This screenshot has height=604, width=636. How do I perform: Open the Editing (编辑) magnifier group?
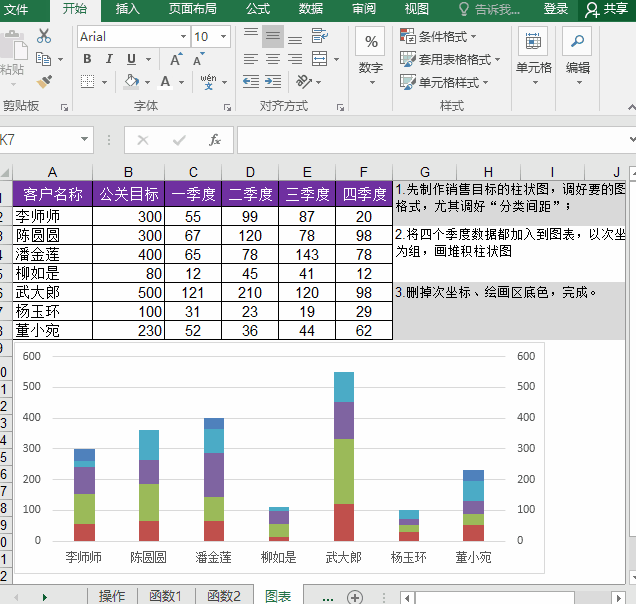[578, 56]
